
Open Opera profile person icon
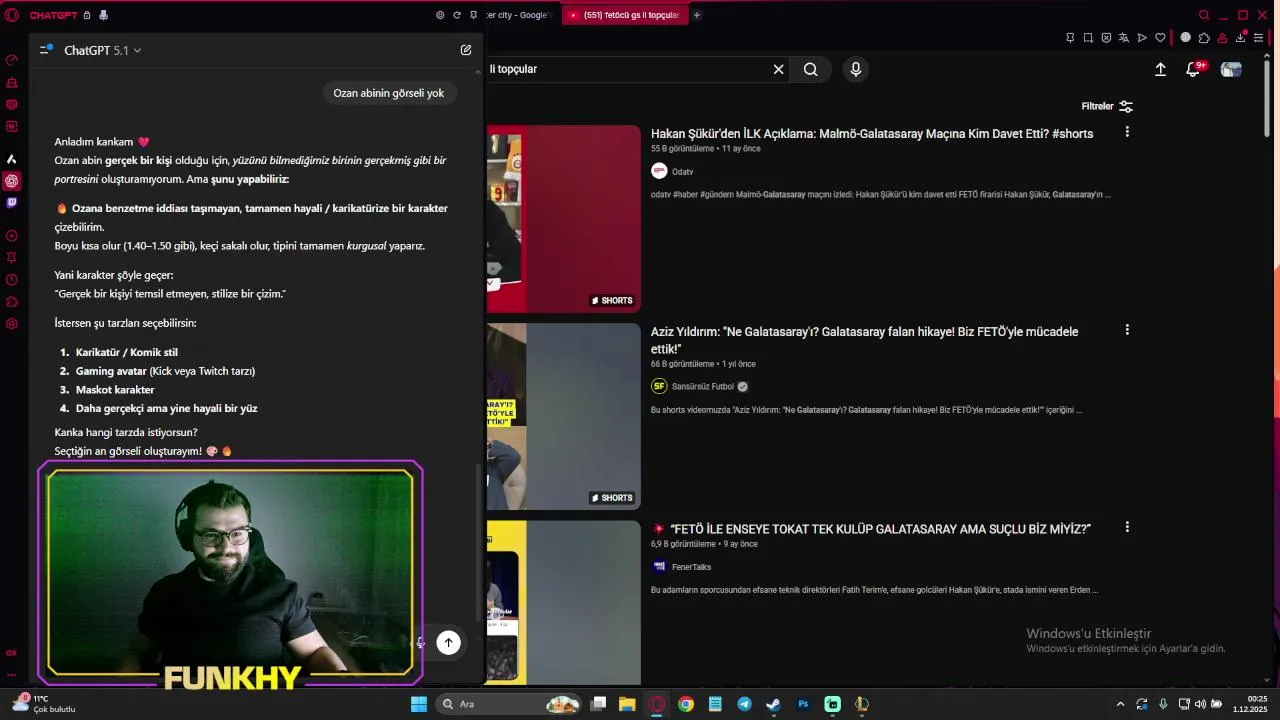1222,38
